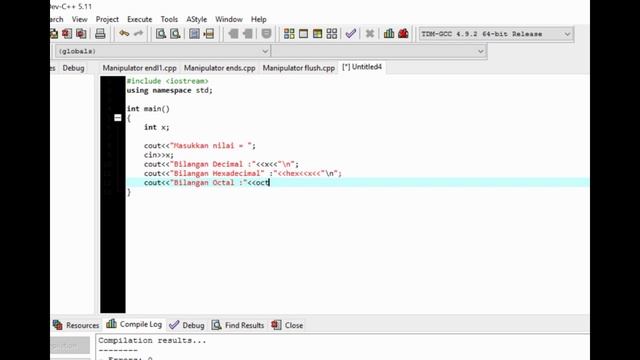
Task: Open the Find Results bottom tab
Action: tap(238, 325)
